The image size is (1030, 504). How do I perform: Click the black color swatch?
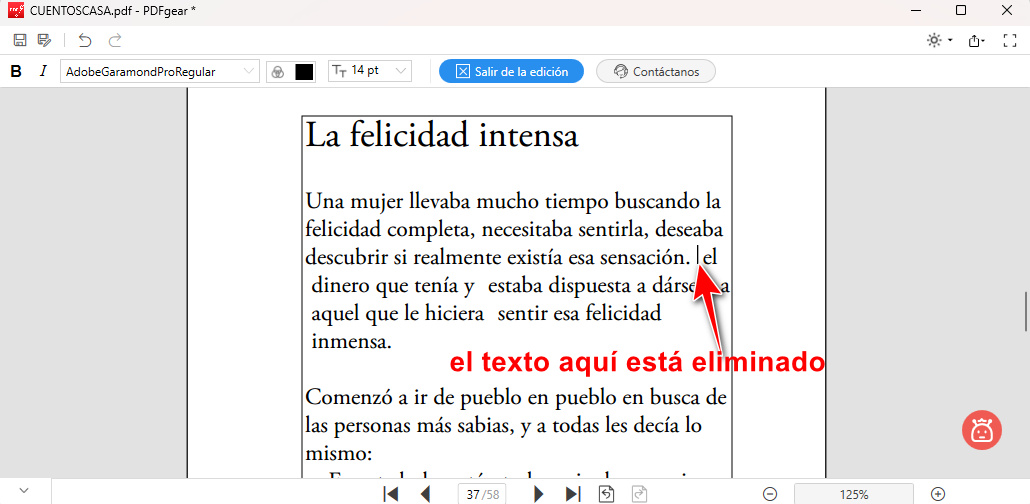(x=304, y=72)
